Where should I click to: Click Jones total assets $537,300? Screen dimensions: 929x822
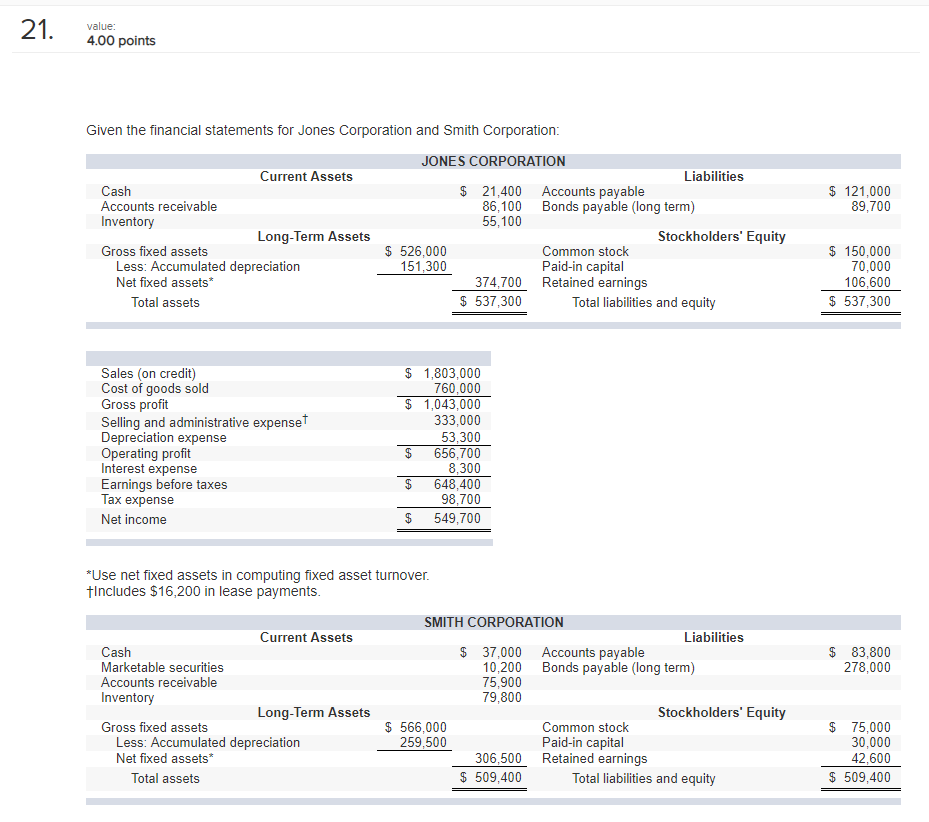491,302
